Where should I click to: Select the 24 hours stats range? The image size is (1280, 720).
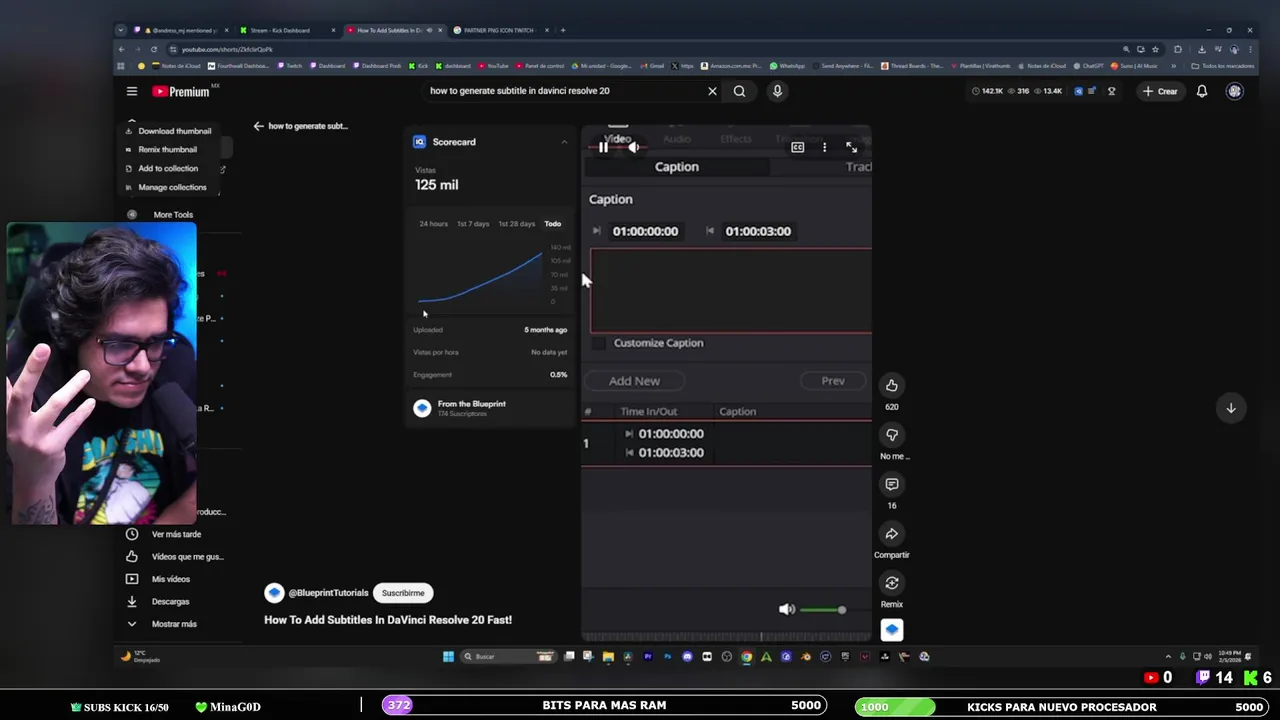click(x=433, y=224)
